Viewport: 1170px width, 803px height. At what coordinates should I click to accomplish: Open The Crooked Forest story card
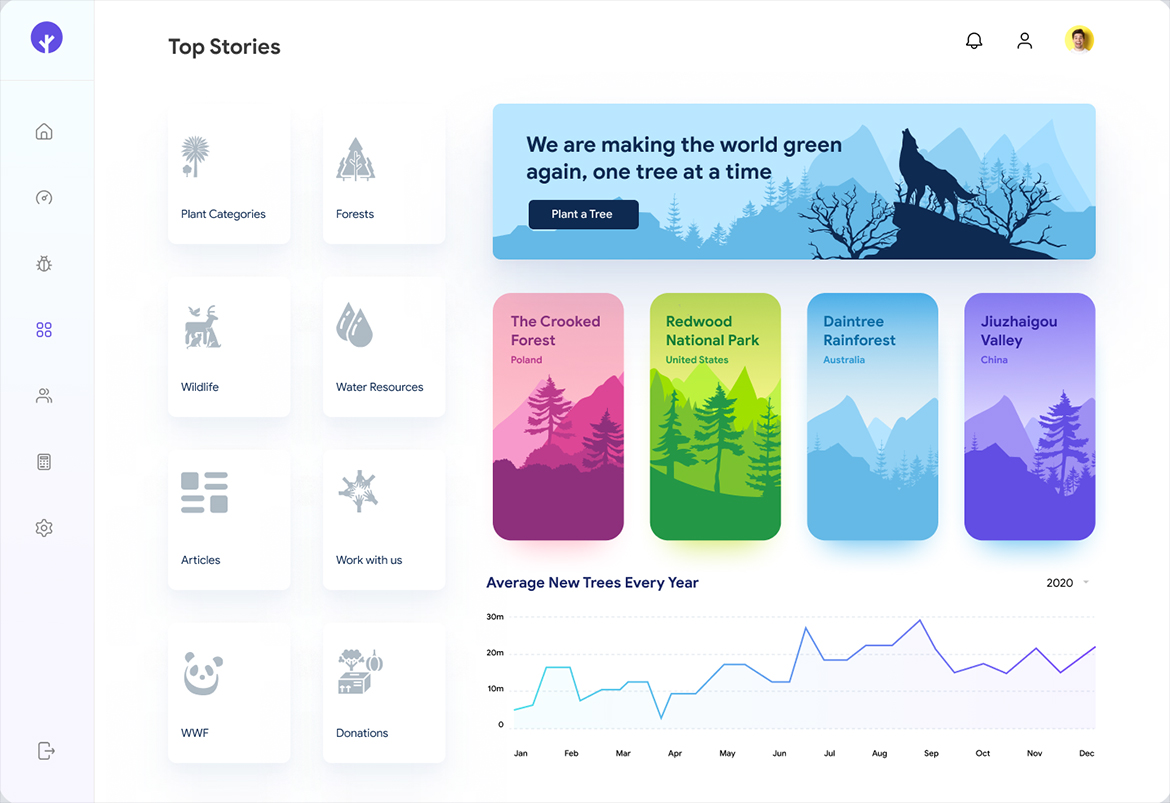558,416
